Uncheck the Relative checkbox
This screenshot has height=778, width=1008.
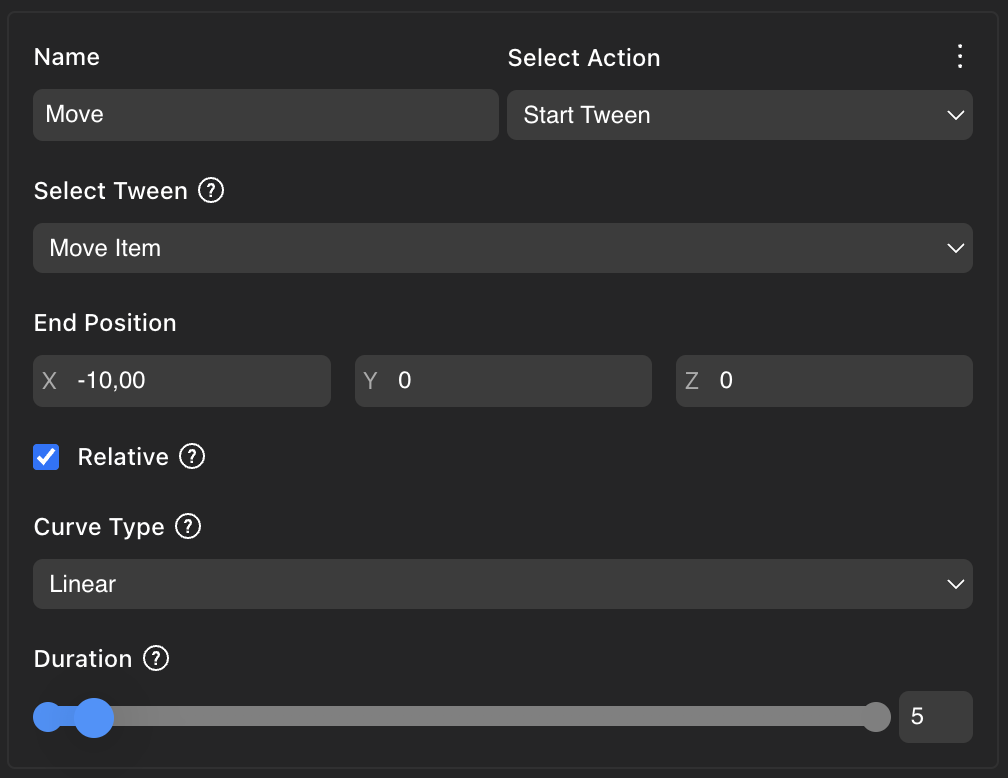pyautogui.click(x=47, y=457)
